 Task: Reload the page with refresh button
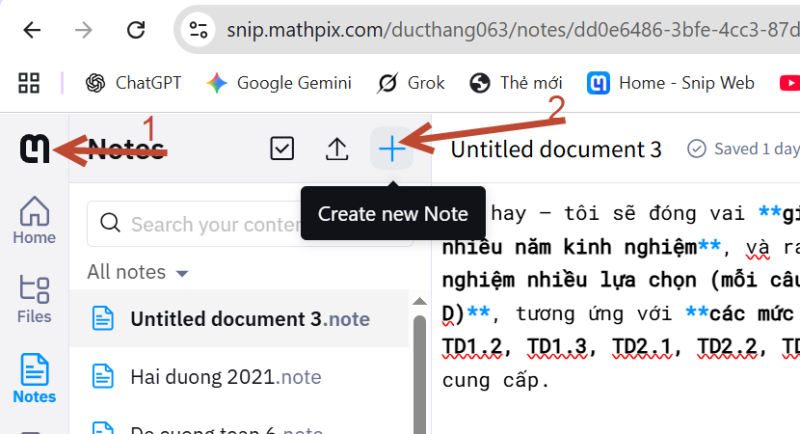[136, 28]
